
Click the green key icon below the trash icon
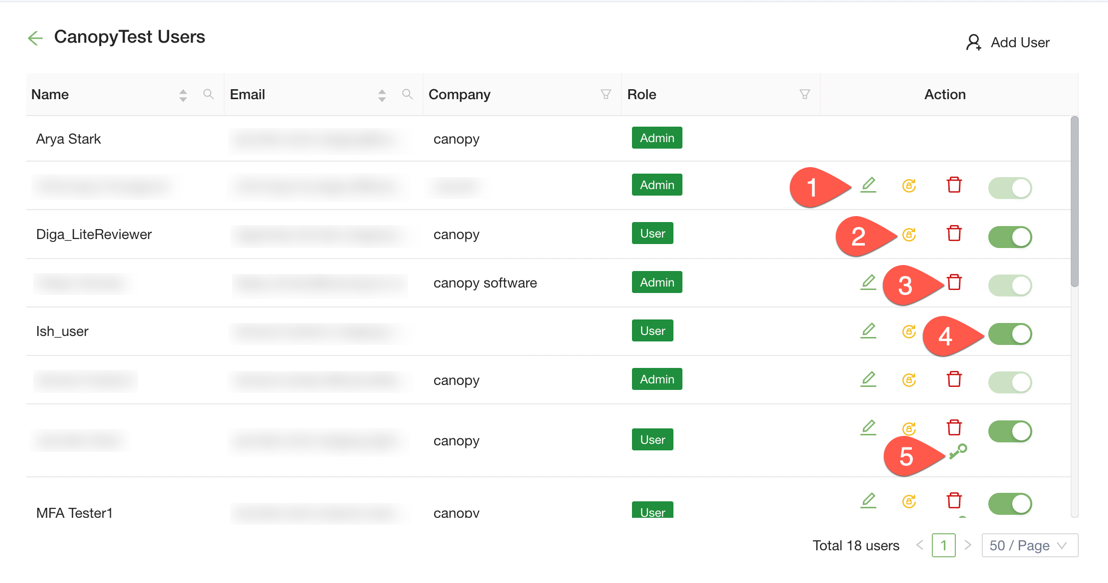tap(958, 452)
